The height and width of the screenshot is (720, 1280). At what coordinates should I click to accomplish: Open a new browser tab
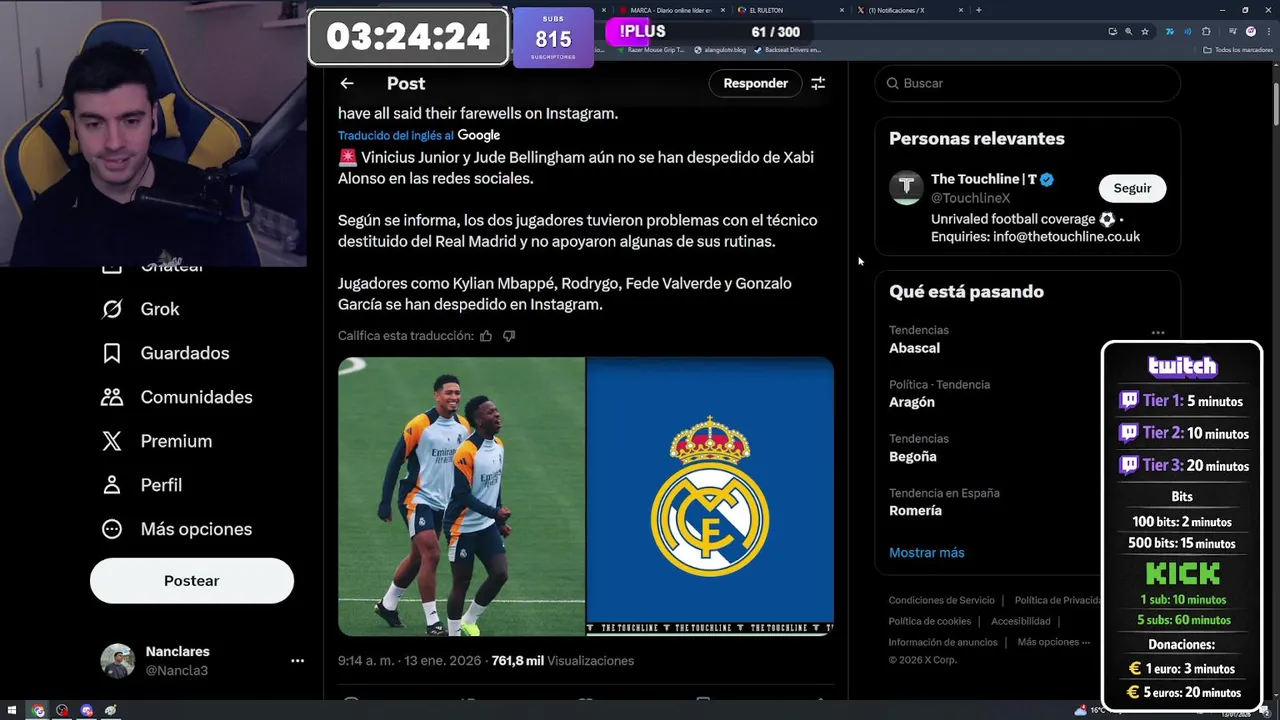click(978, 10)
